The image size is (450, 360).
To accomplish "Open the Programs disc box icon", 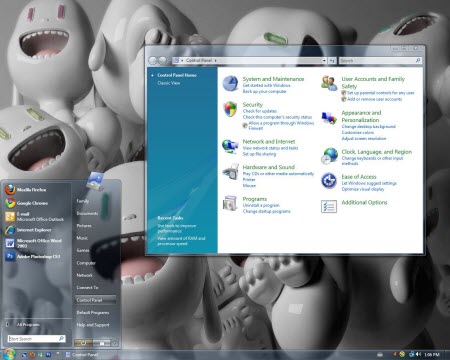I will 230,203.
